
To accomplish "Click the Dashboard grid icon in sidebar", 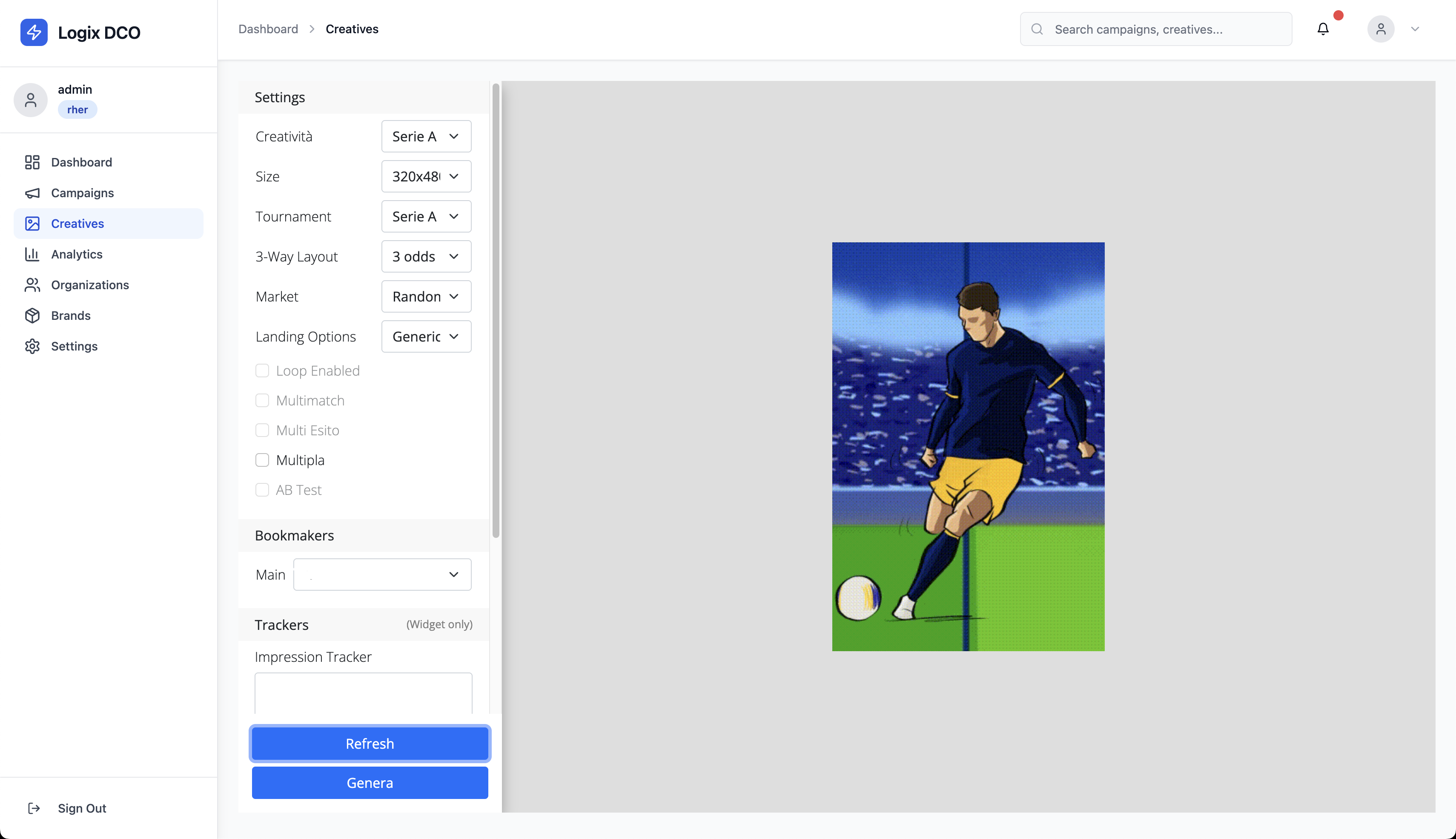I will click(32, 163).
